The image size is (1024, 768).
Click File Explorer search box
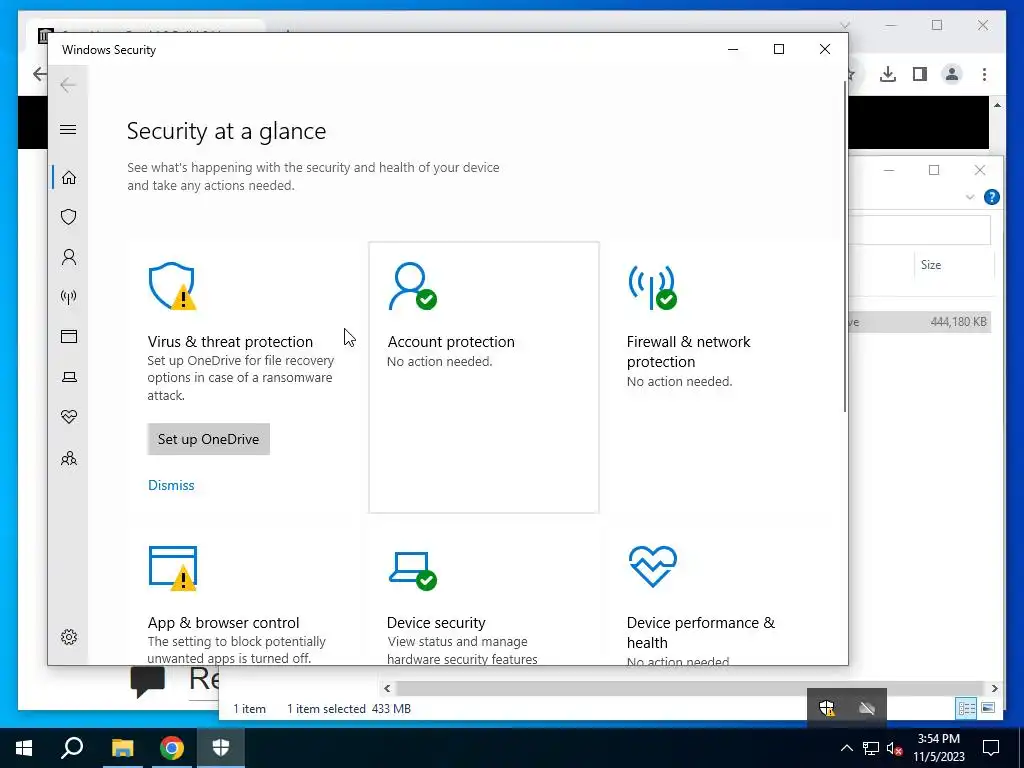[920, 230]
